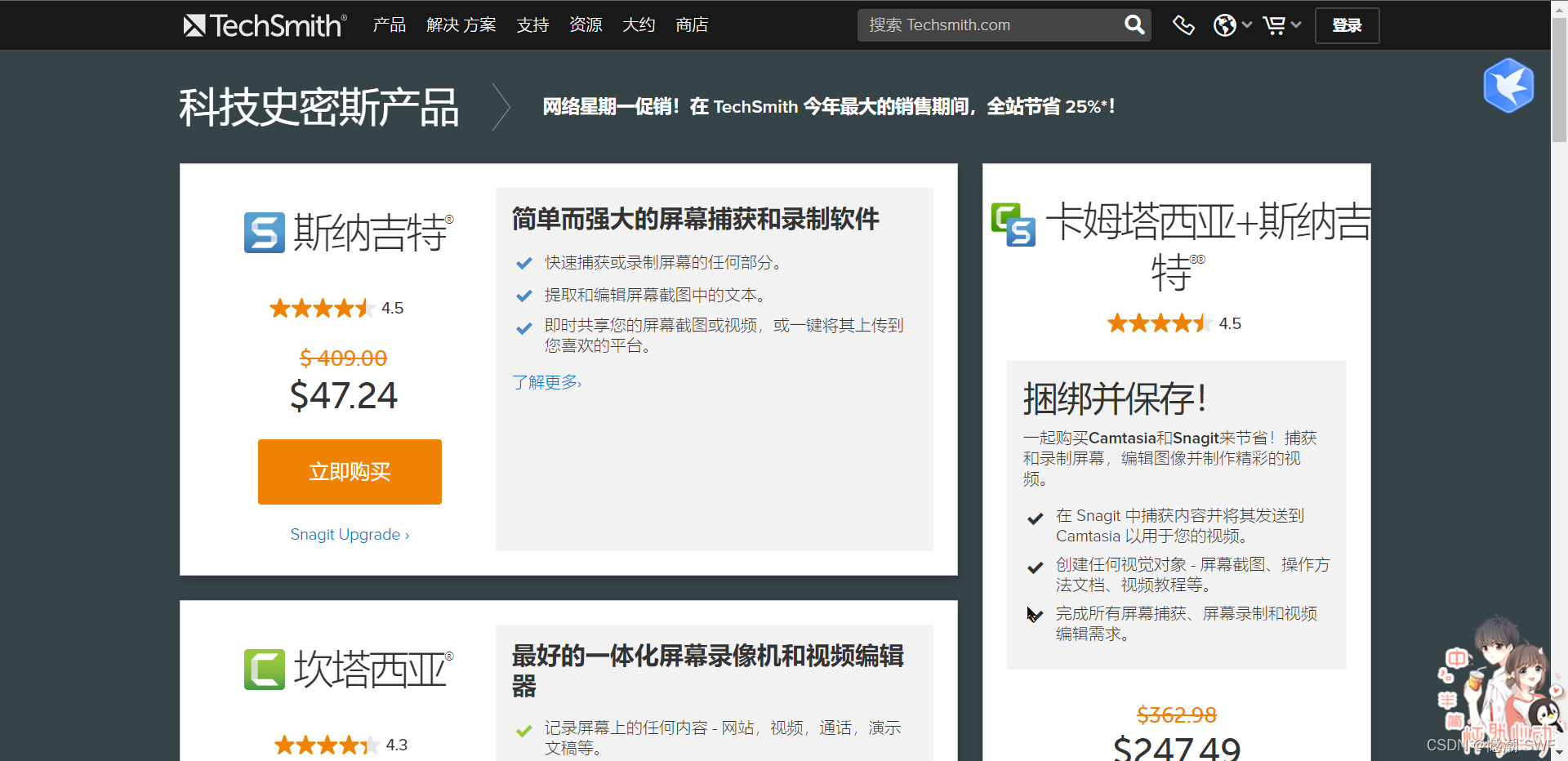The image size is (1568, 761).
Task: Click the checkmark beside 即时共享您的屏幕截图
Action: click(524, 328)
